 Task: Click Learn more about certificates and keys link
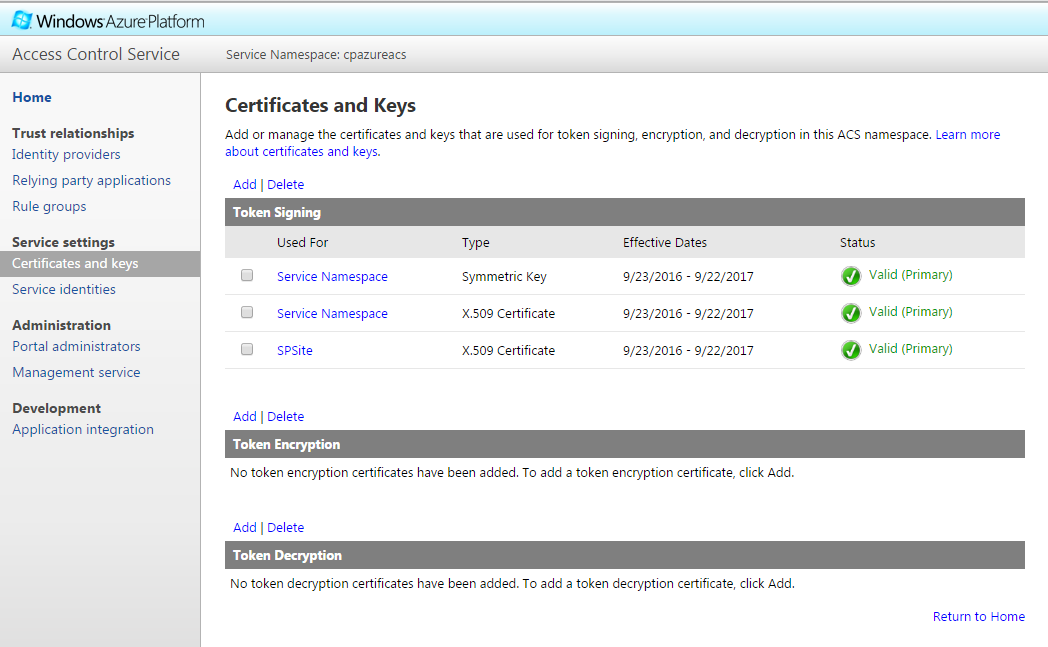point(967,134)
